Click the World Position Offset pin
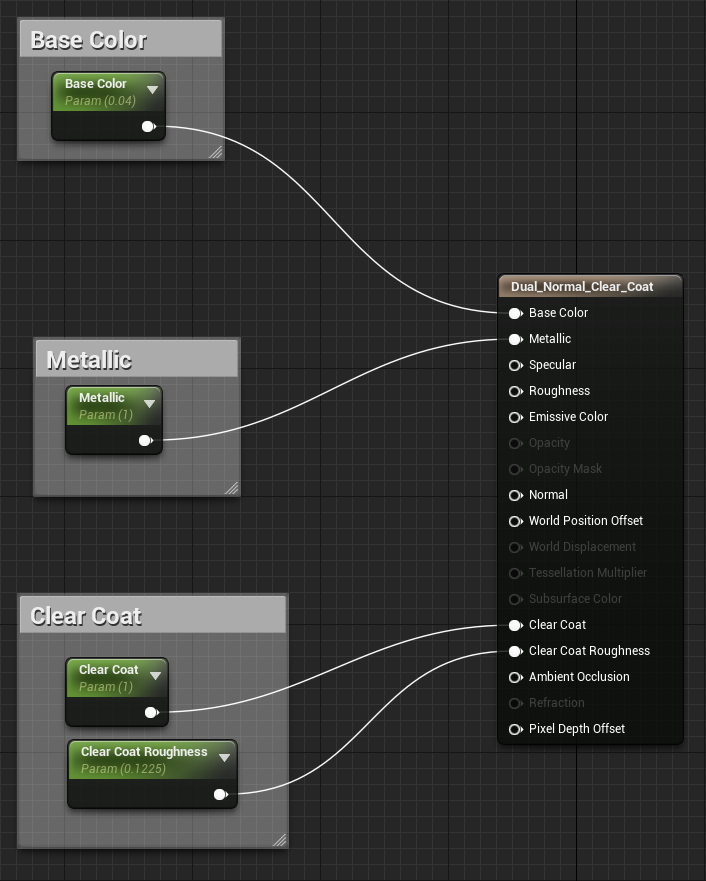Image resolution: width=706 pixels, height=881 pixels. point(516,521)
